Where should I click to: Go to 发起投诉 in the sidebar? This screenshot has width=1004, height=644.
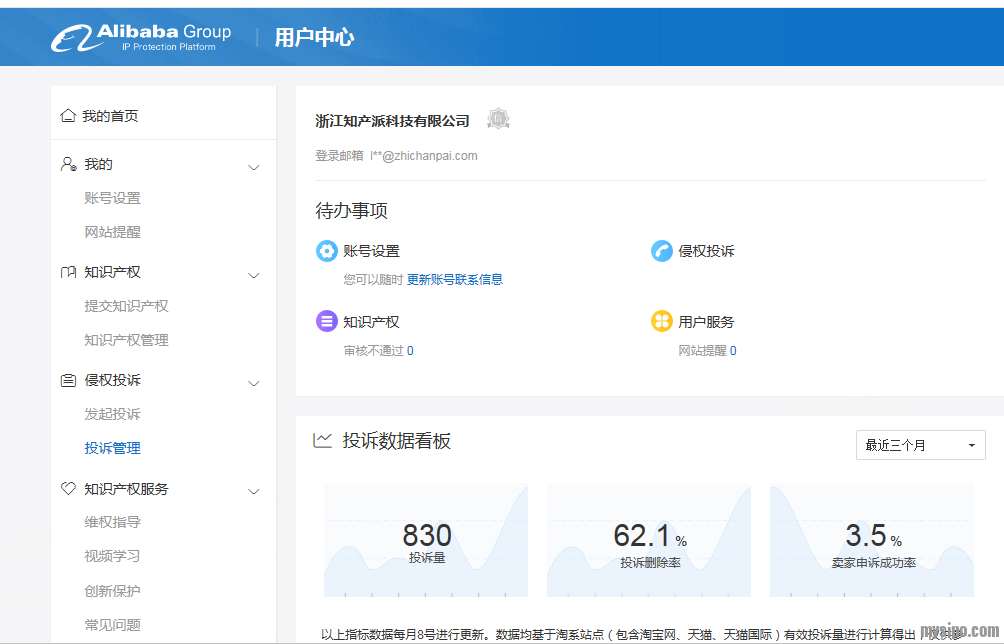(x=112, y=414)
